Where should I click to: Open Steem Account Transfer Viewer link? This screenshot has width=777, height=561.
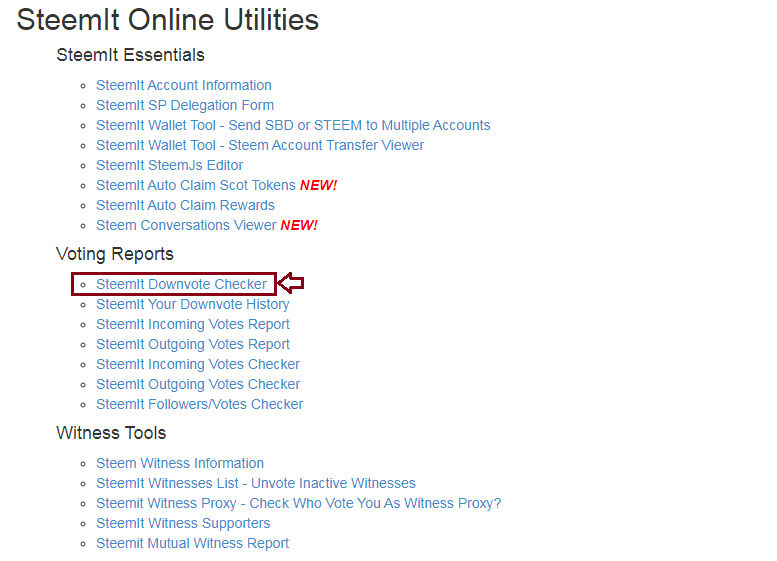click(260, 145)
